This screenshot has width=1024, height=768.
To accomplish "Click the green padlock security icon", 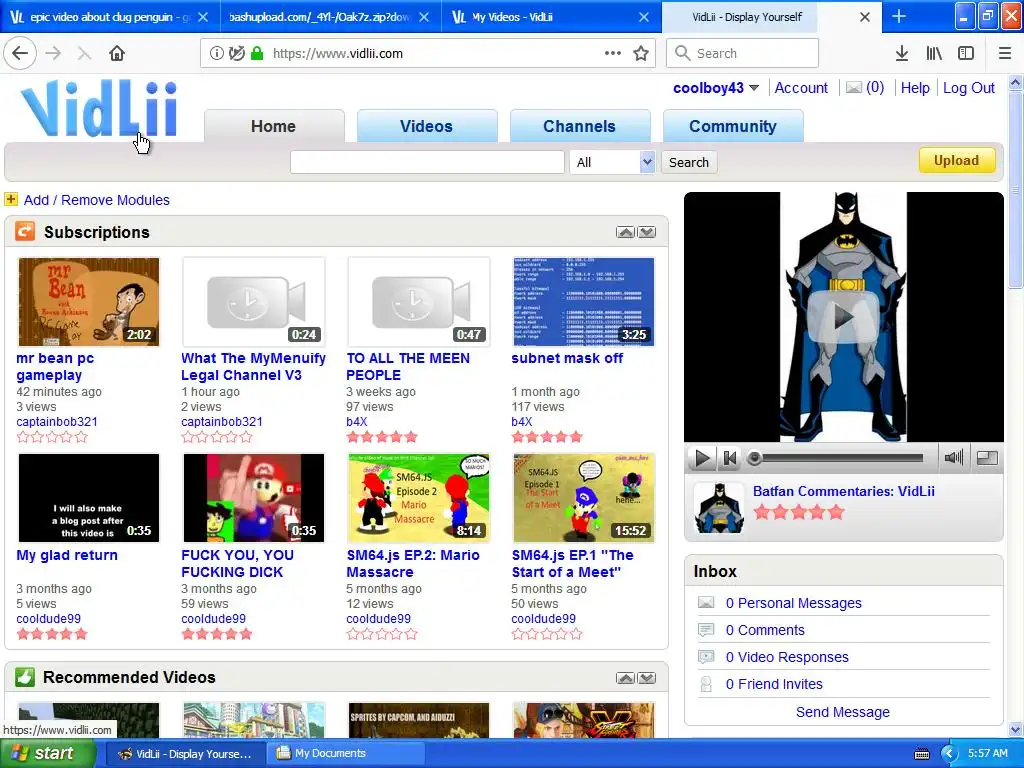I will (257, 54).
